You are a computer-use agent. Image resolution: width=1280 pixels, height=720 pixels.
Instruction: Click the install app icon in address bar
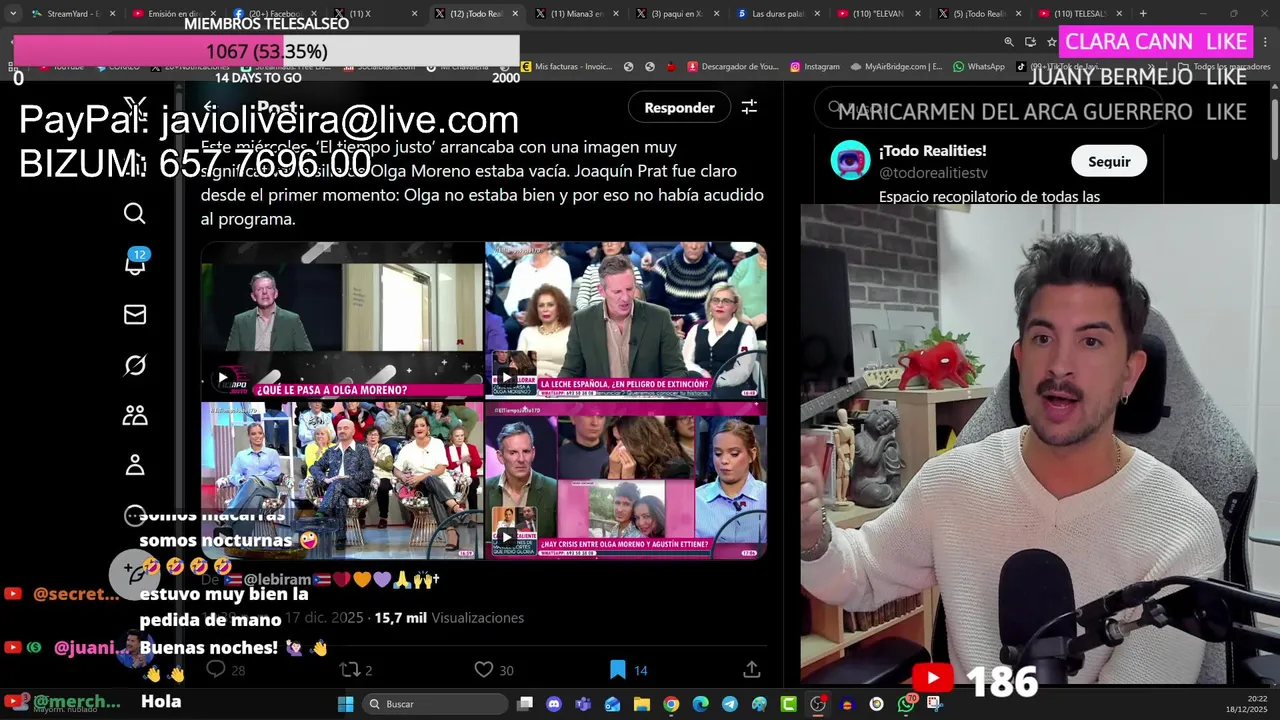point(1030,41)
